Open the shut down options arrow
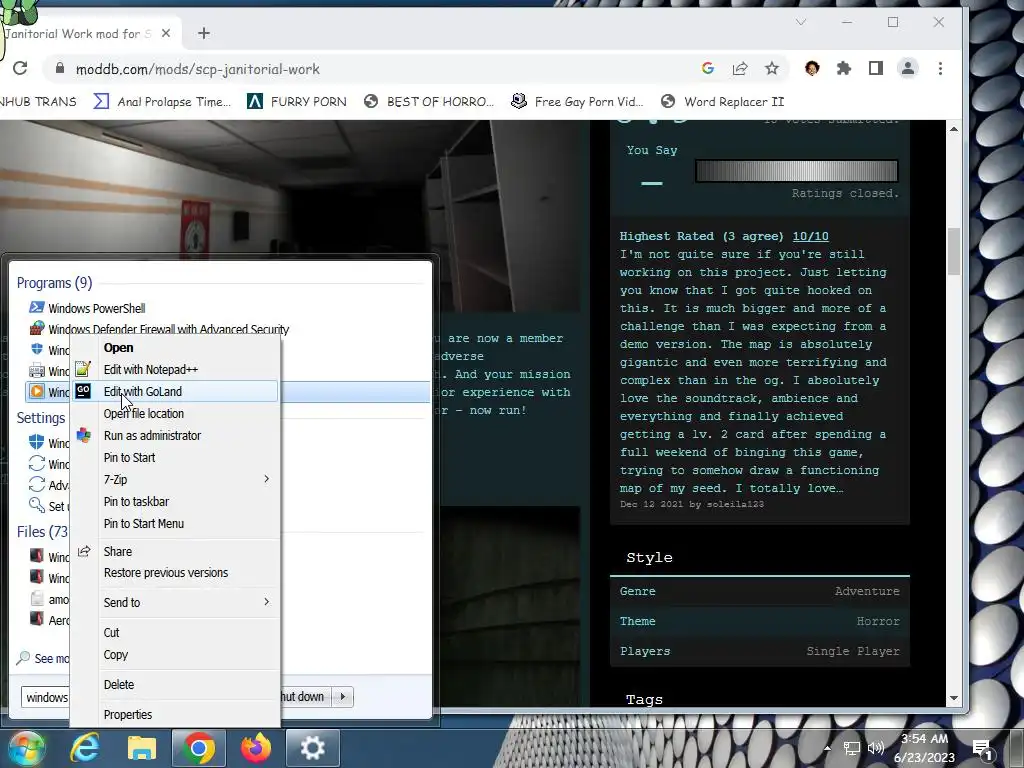Image resolution: width=1024 pixels, height=768 pixels. (343, 697)
